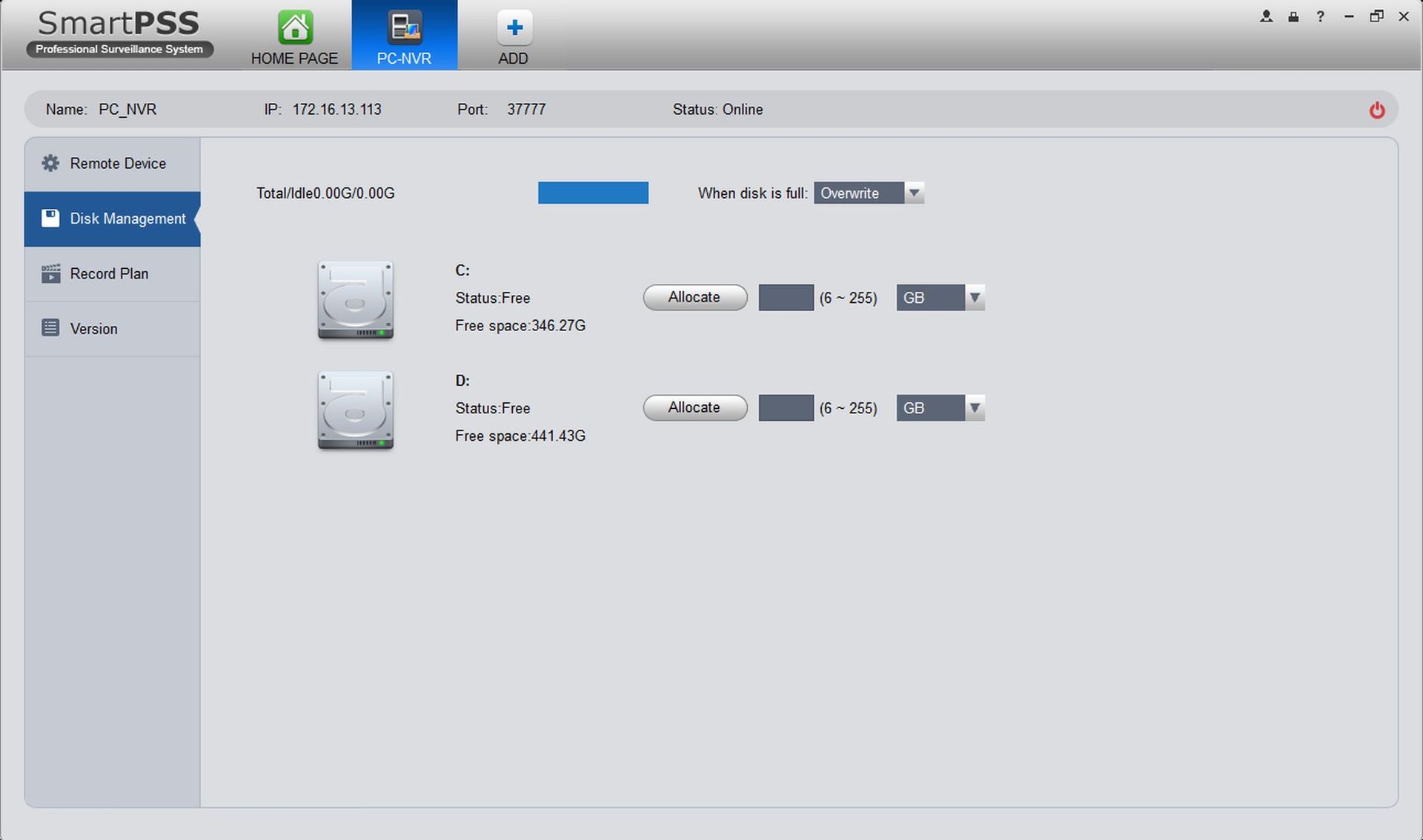Viewport: 1423px width, 840px height.
Task: Click the Record Plan clapperboard icon
Action: (50, 273)
